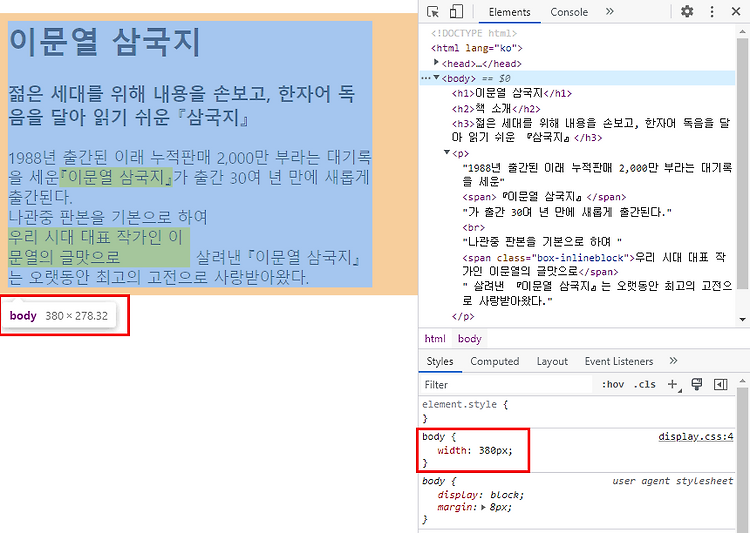
Task: Expand the head element node
Action: [x=436, y=62]
